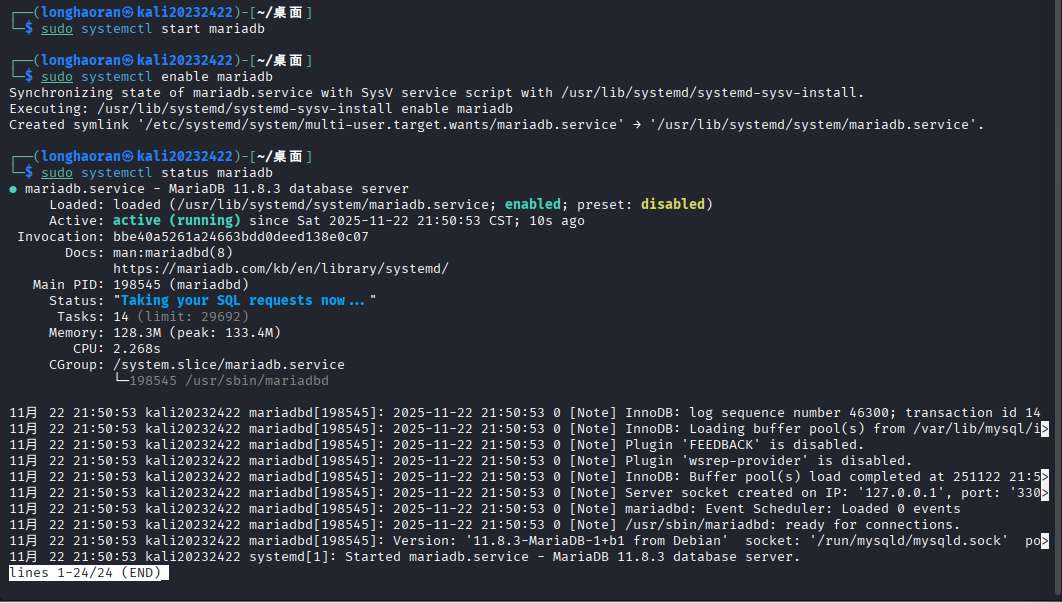Click the yellow 'disabled' preset value
The width and height of the screenshot is (1062, 603).
673,205
